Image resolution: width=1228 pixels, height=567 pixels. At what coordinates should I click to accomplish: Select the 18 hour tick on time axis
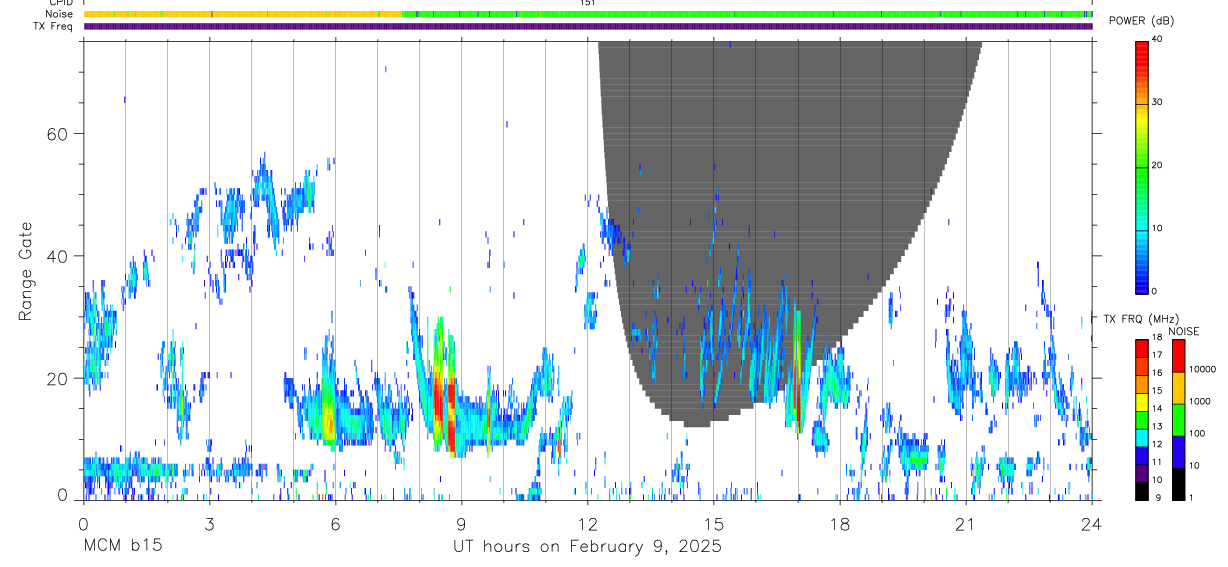pos(839,524)
